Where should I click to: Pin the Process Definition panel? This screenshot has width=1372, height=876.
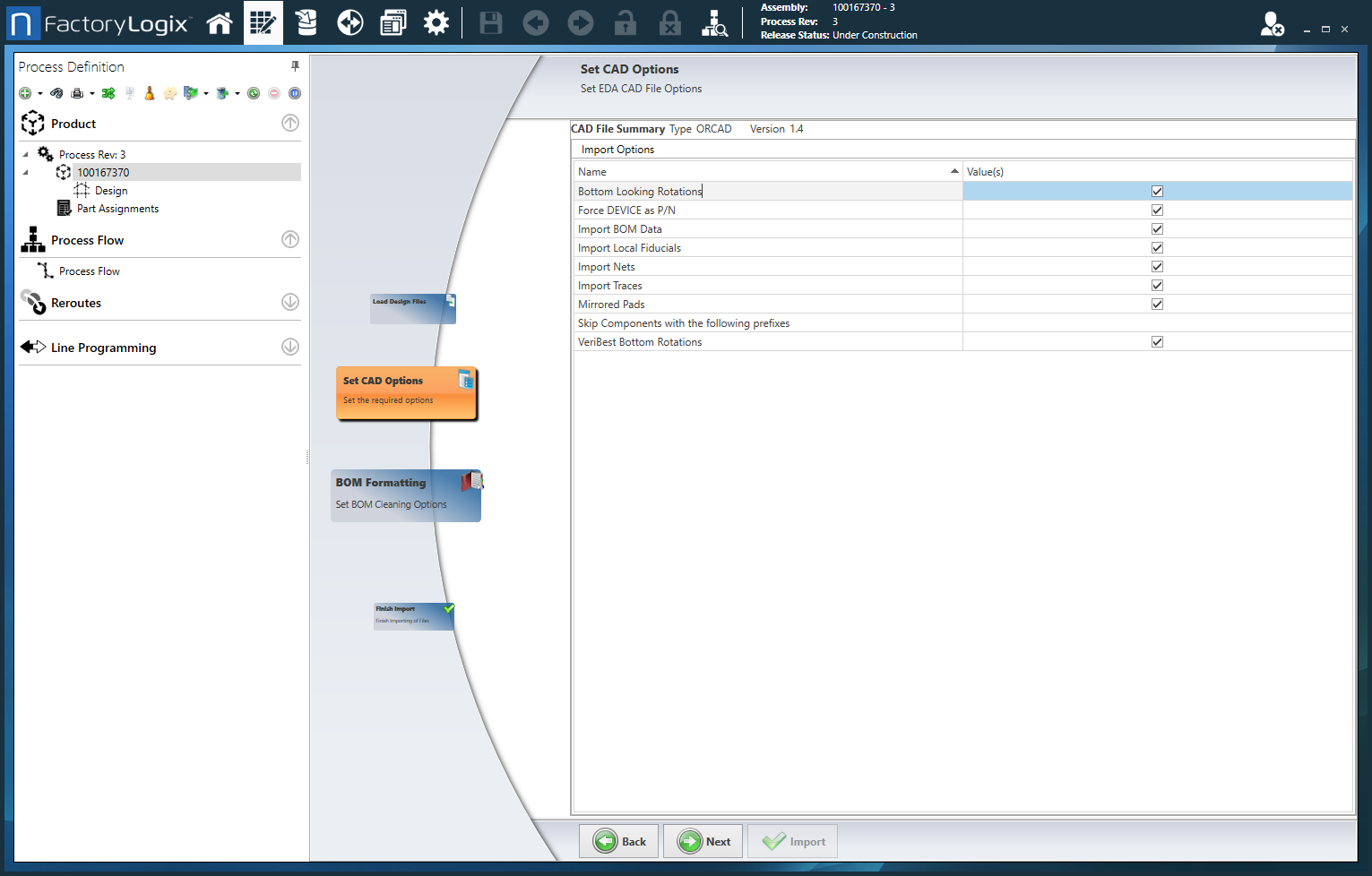295,66
